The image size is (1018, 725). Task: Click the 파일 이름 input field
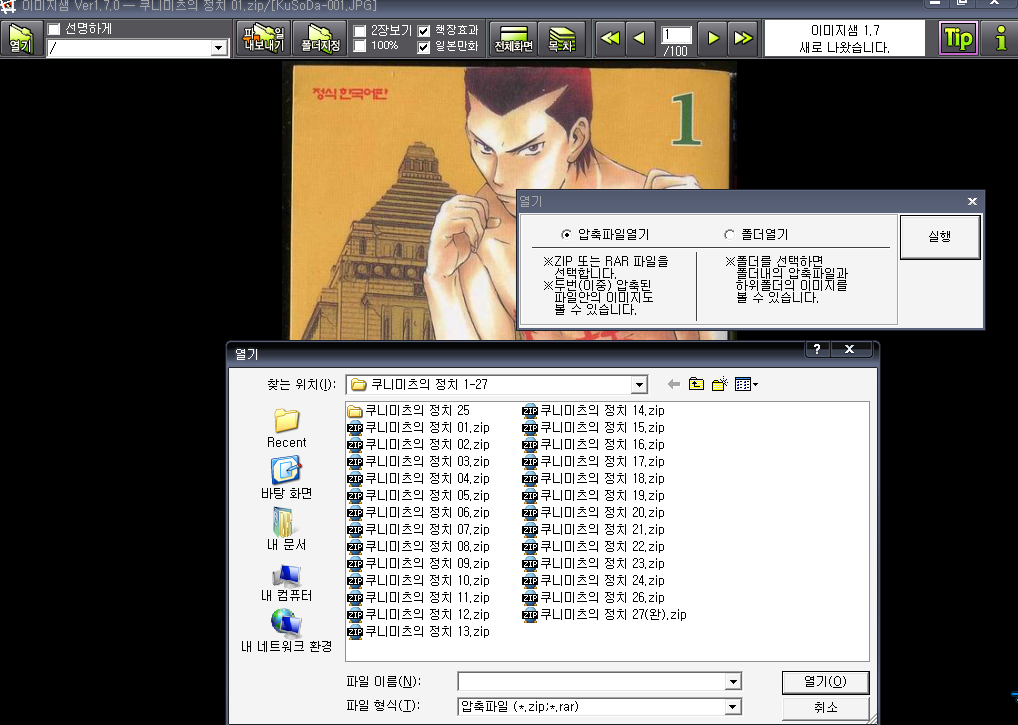[592, 682]
